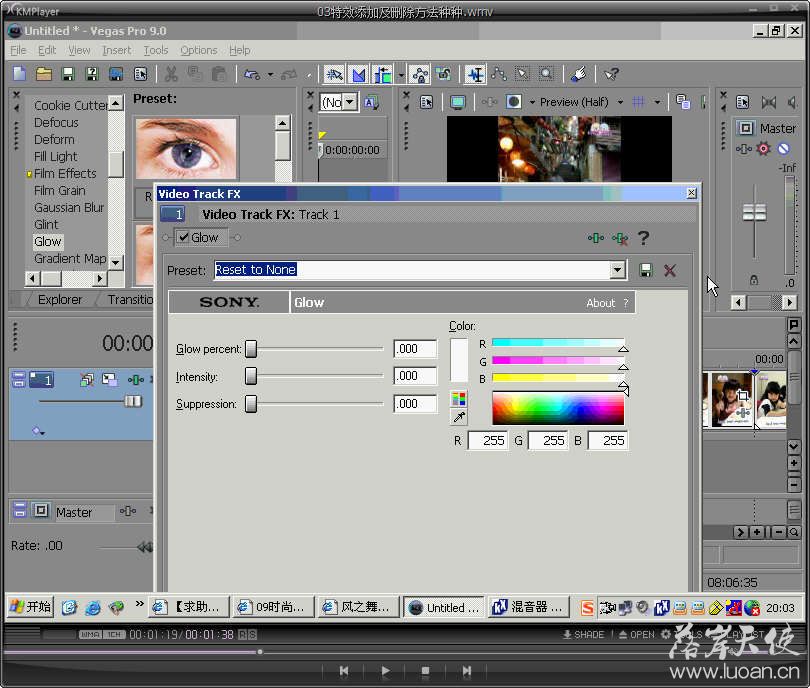This screenshot has height=688, width=810.
Task: Open track 1 Track Motion icon
Action: [109, 380]
